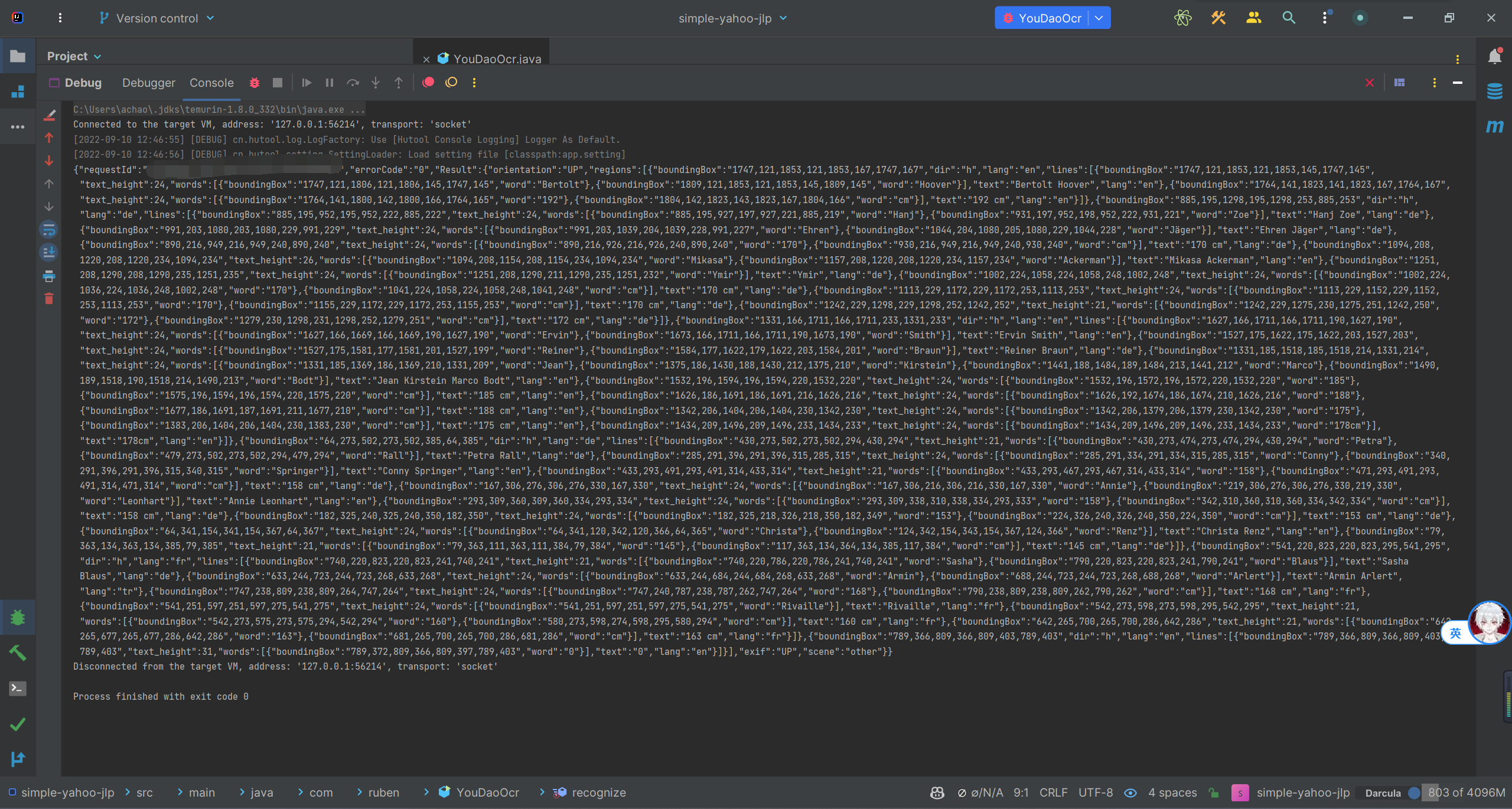Click the Step Over arrow icon

(x=353, y=83)
